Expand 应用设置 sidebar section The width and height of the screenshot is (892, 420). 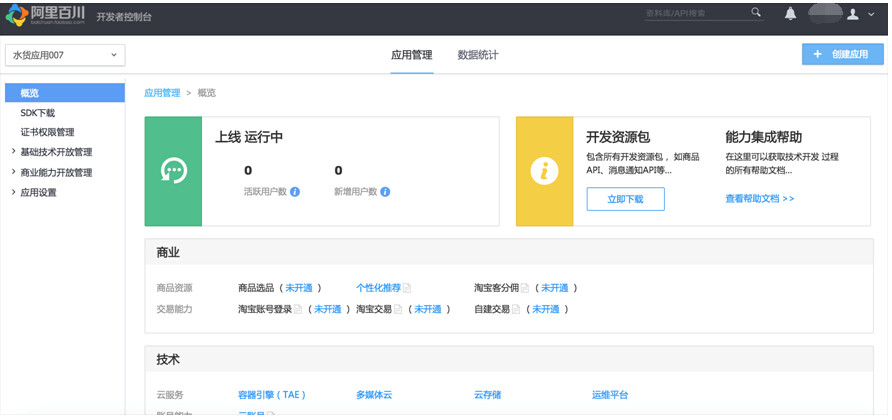point(13,192)
